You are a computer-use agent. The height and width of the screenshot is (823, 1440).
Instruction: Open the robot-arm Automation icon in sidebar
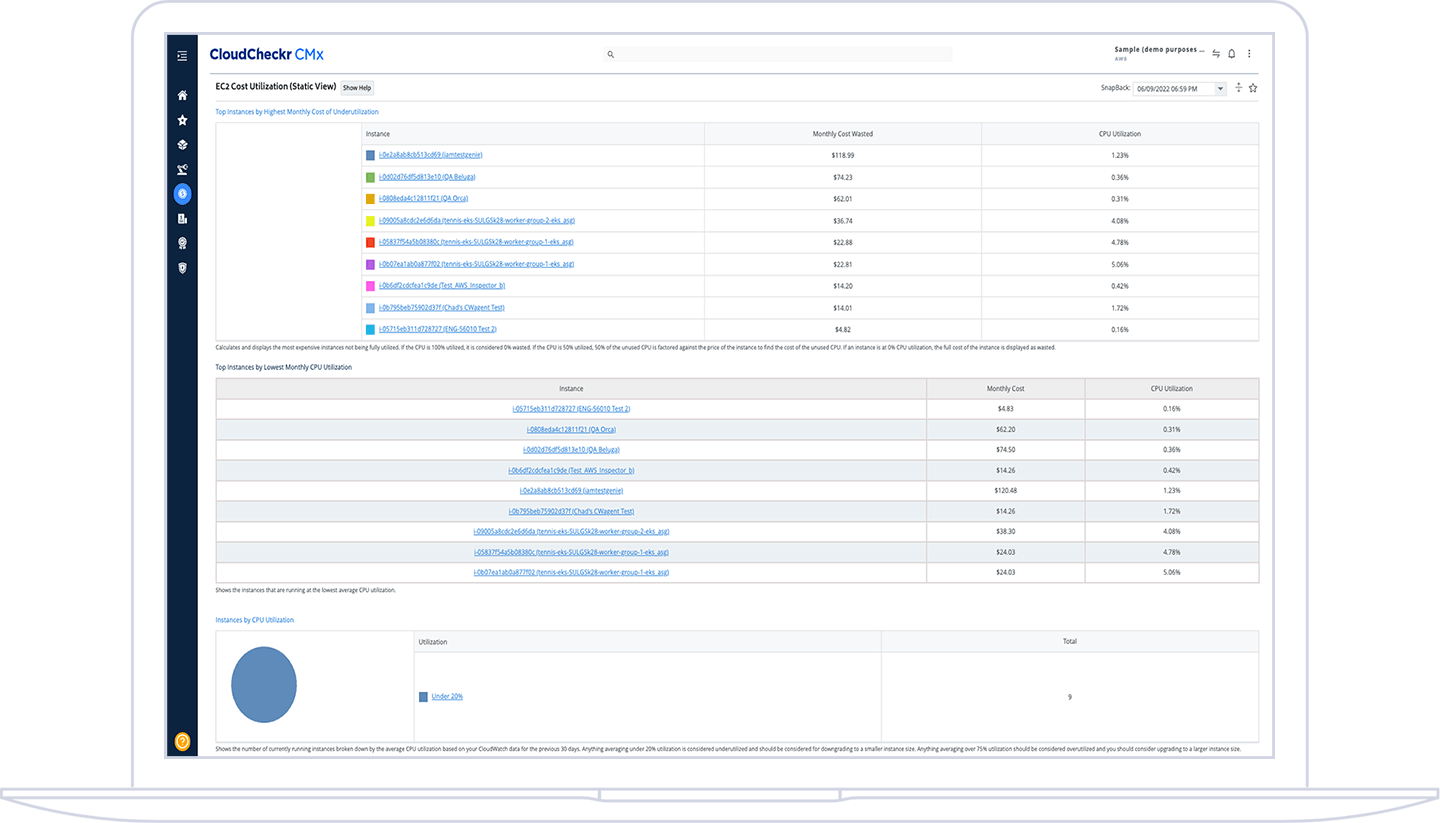point(182,169)
